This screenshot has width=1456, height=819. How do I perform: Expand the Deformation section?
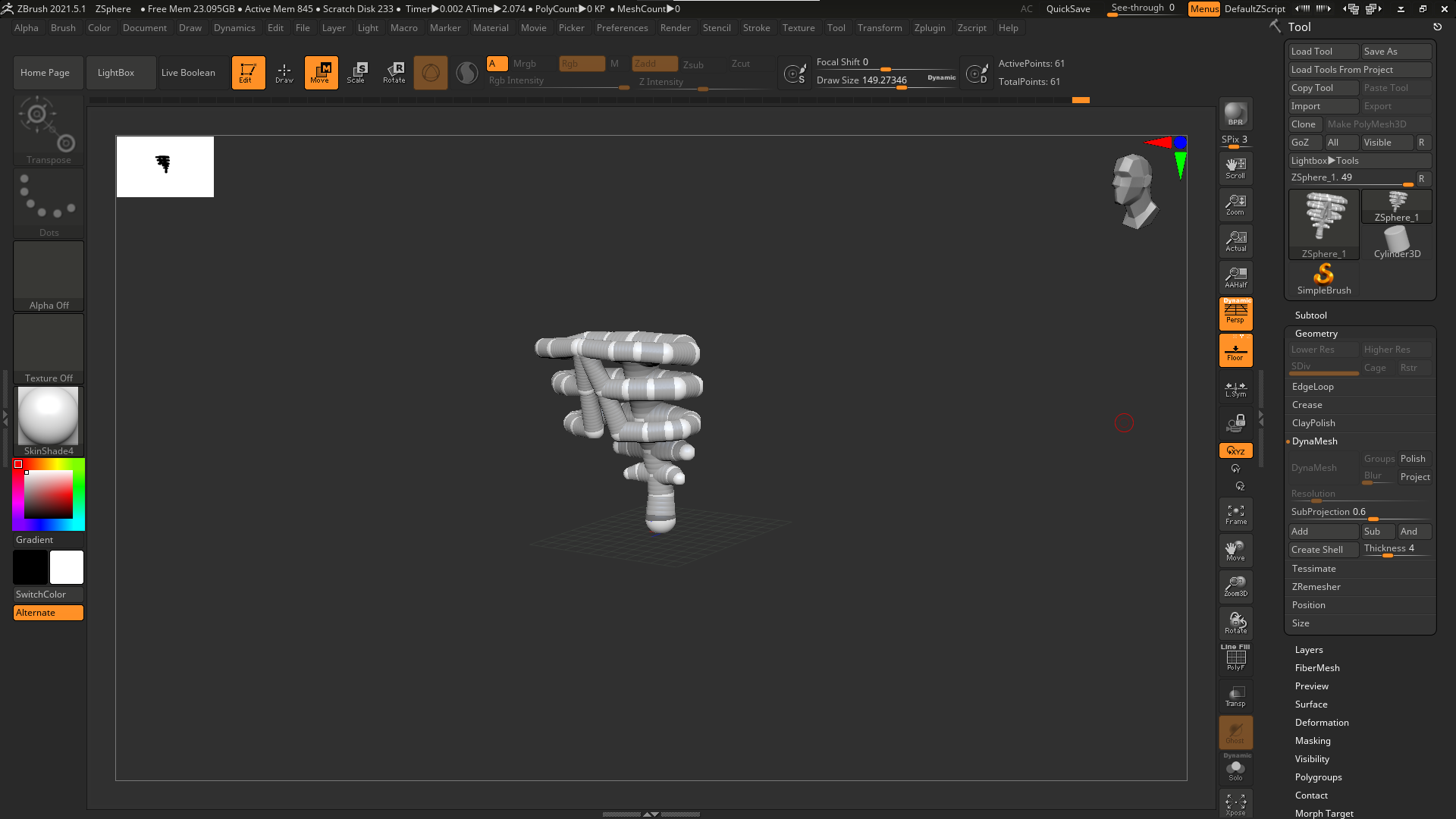tap(1321, 723)
